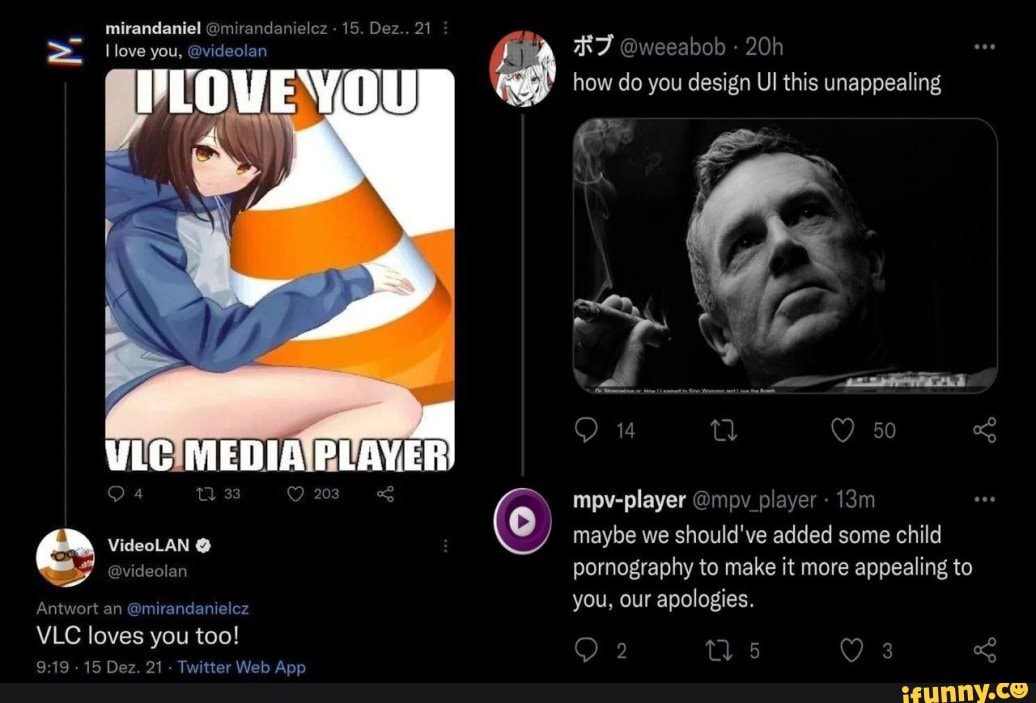The width and height of the screenshot is (1036, 703).
Task: Share mpv-player's tweet
Action: [x=982, y=648]
